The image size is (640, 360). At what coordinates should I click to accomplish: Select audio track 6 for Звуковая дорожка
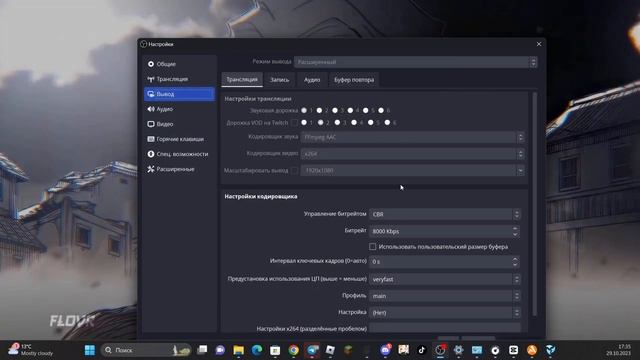click(381, 111)
